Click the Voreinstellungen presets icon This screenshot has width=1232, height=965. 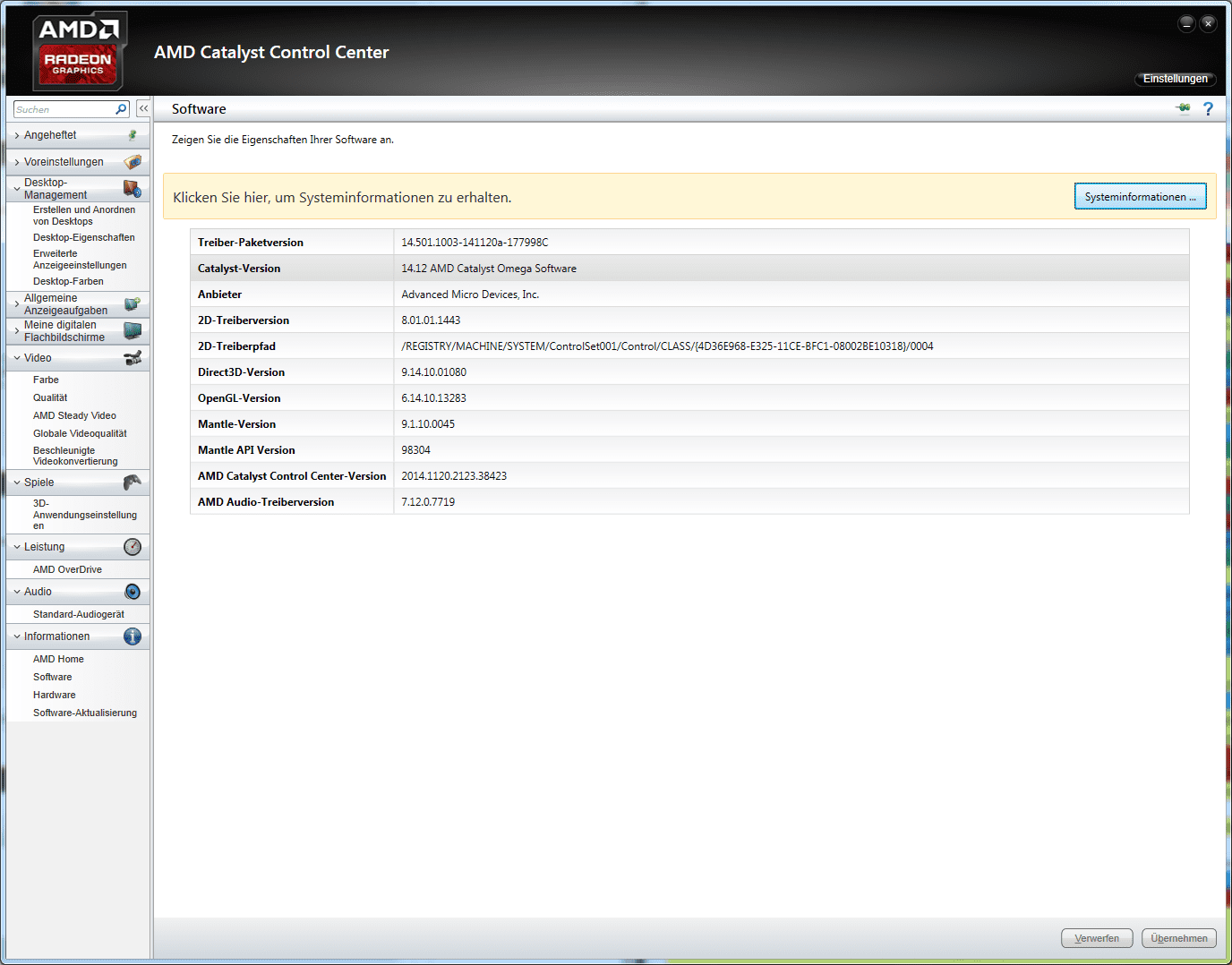pyautogui.click(x=133, y=162)
